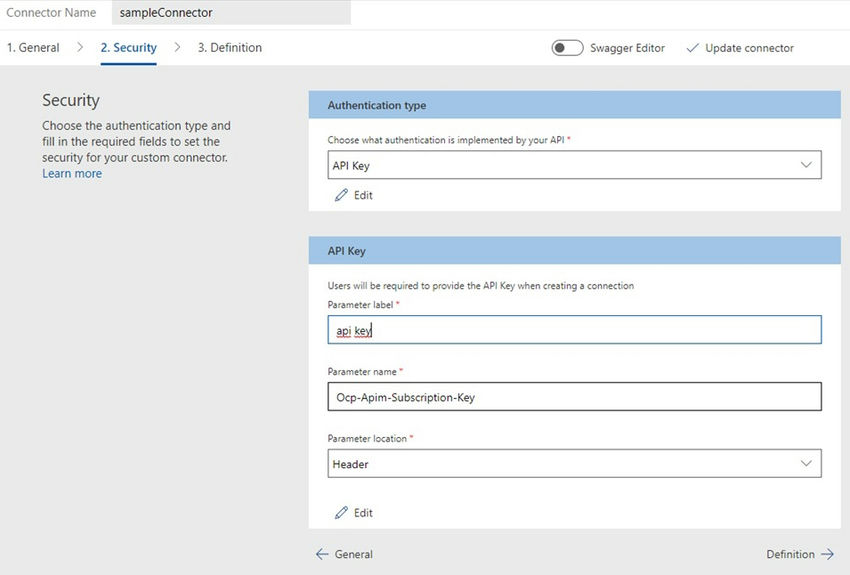850x575 pixels.
Task: Click right arrow icon beside Definition
Action: [x=827, y=554]
